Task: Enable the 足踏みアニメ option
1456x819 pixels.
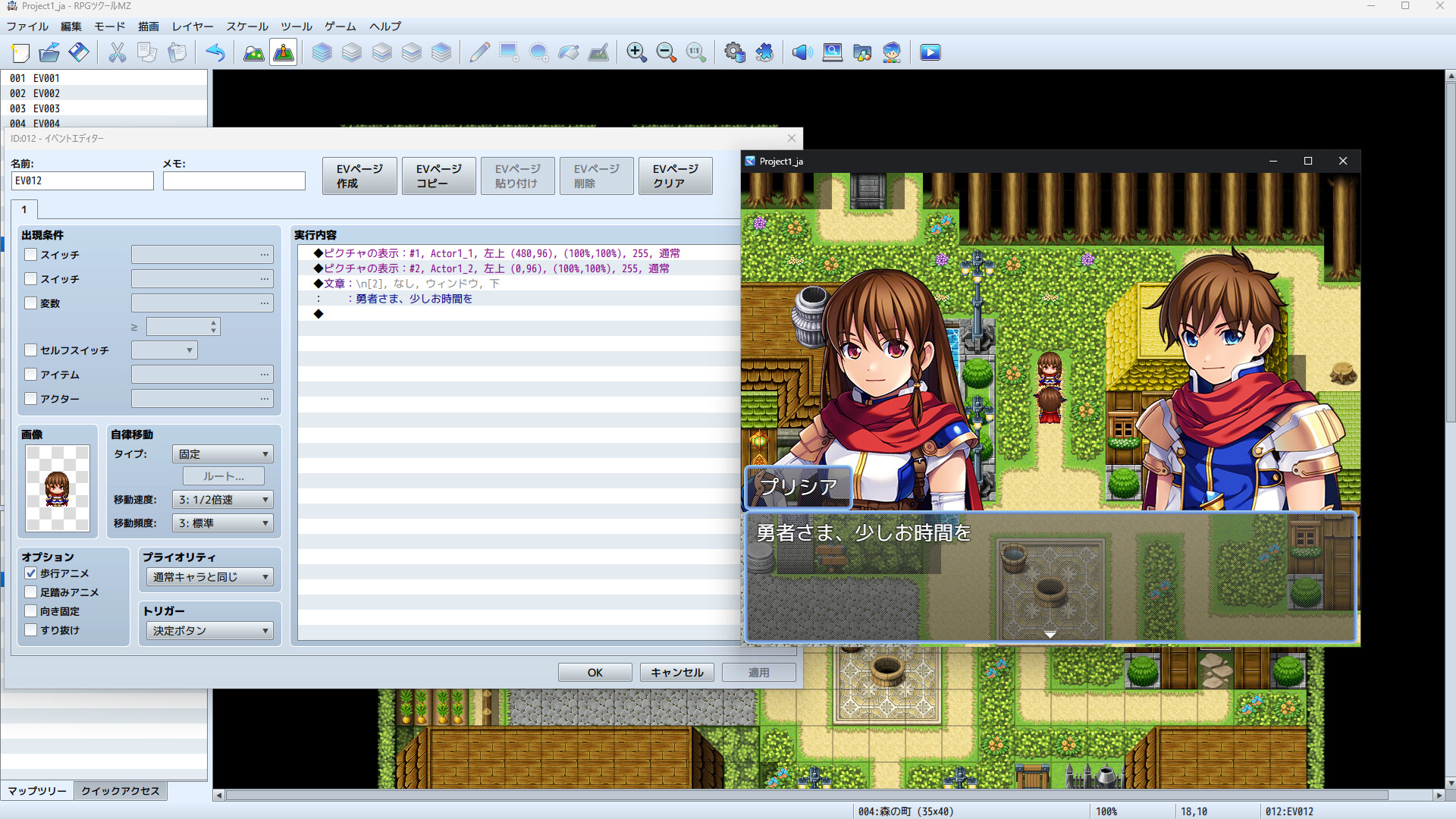Action: (x=30, y=592)
